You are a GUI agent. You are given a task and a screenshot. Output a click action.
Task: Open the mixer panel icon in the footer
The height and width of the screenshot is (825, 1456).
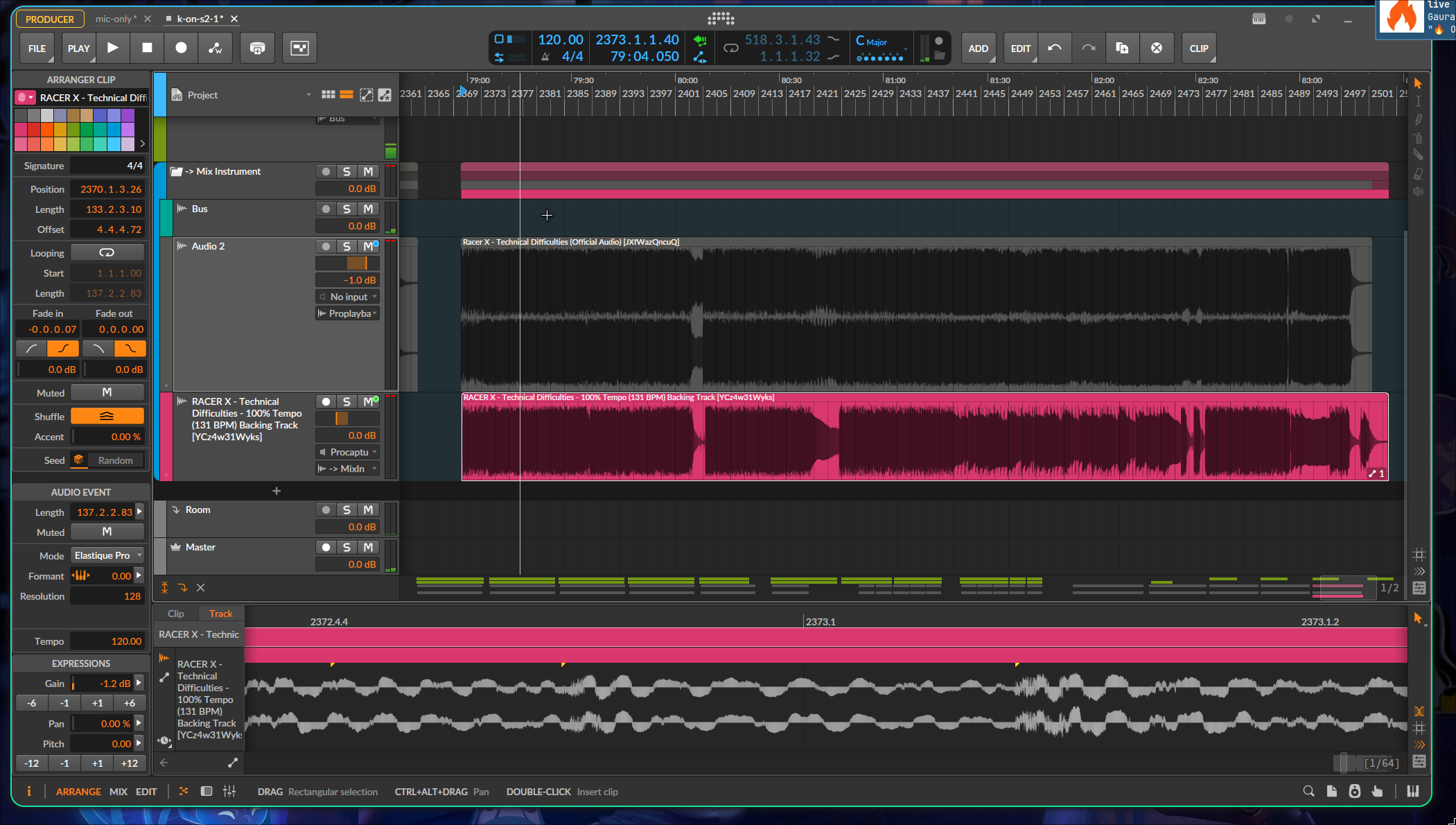[229, 791]
